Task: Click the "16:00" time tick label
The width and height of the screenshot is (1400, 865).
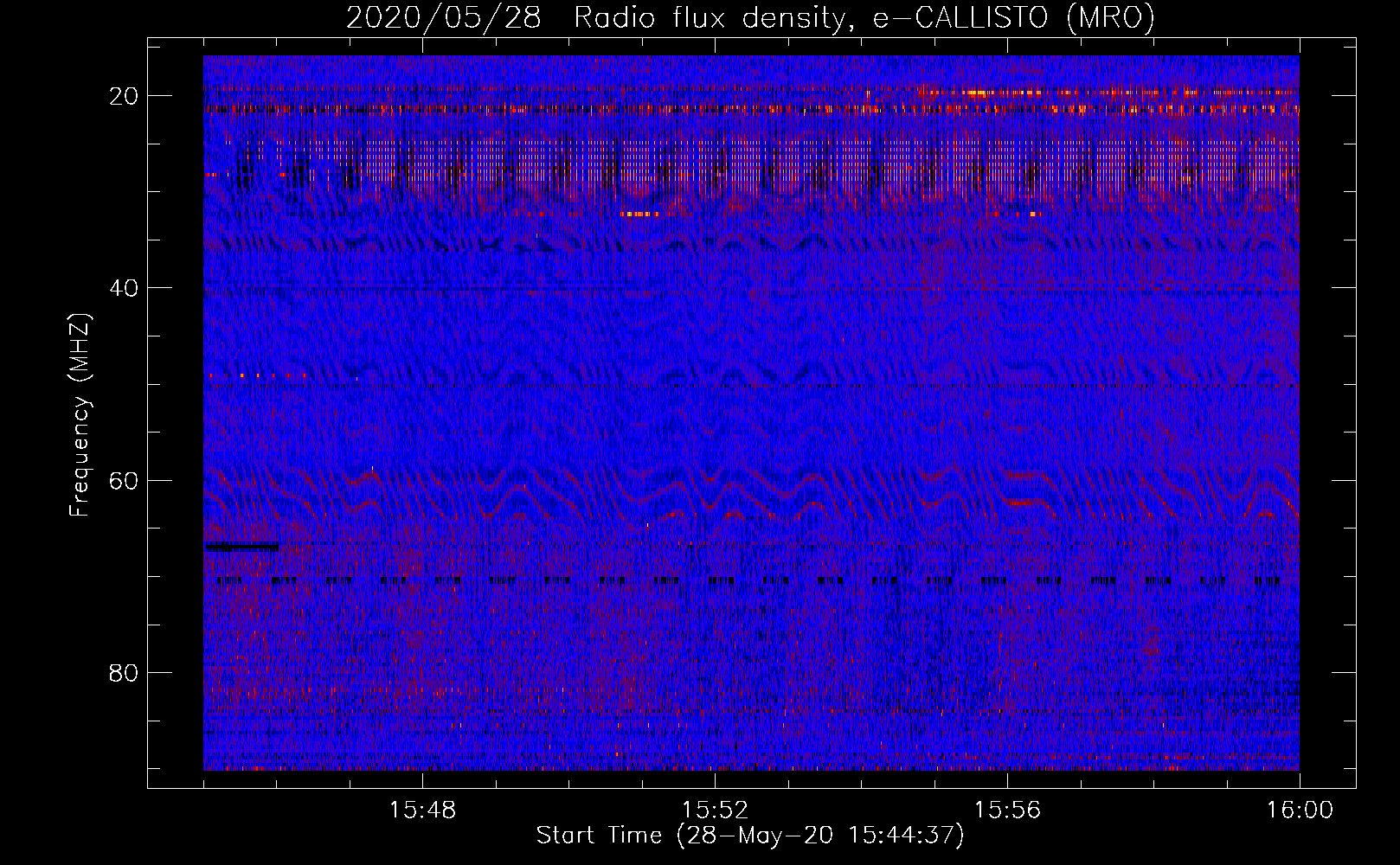Action: pos(1300,811)
